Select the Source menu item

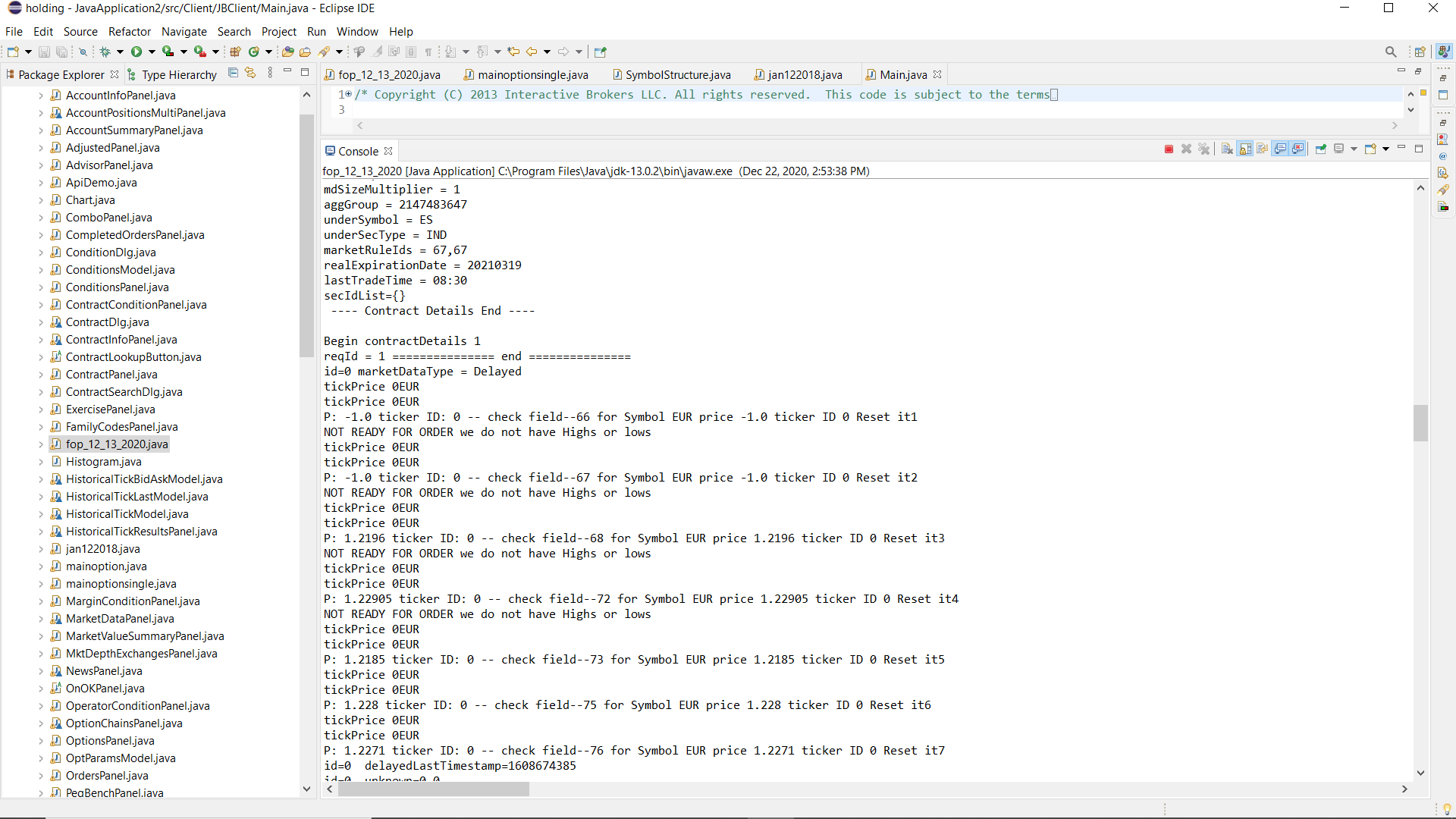tap(80, 31)
